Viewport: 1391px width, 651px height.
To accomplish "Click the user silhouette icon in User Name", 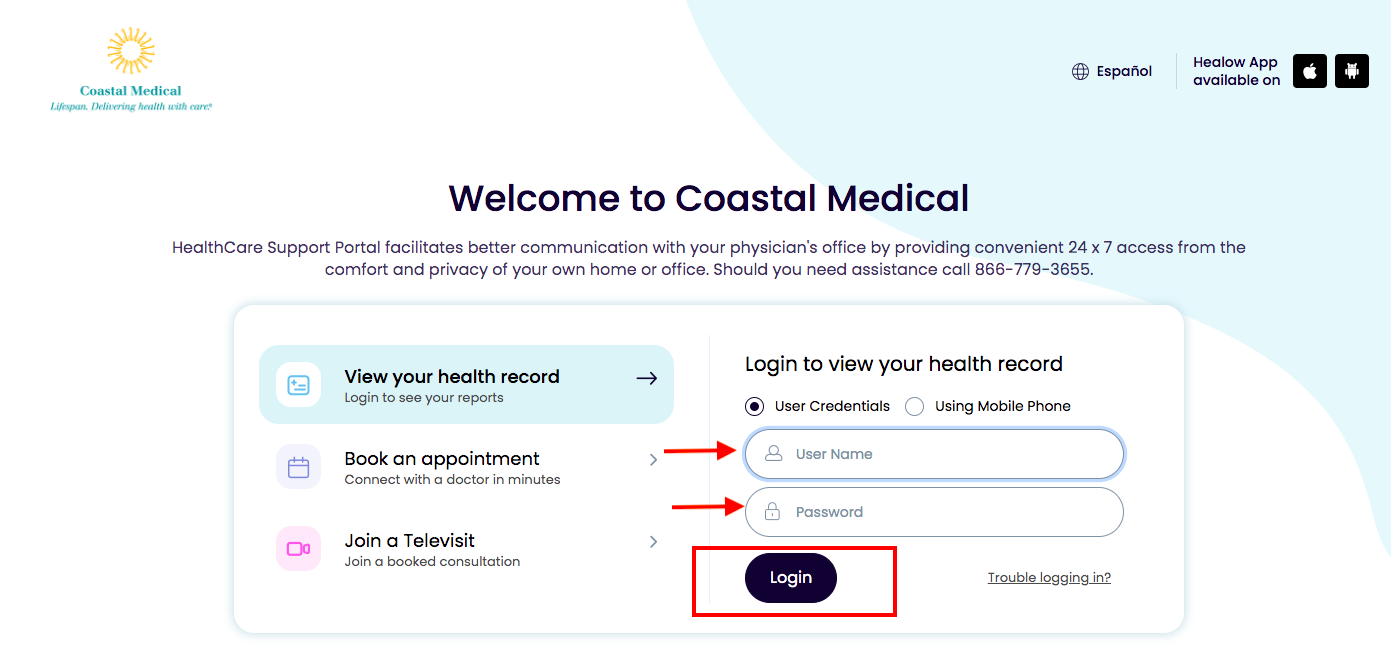I will pos(773,454).
